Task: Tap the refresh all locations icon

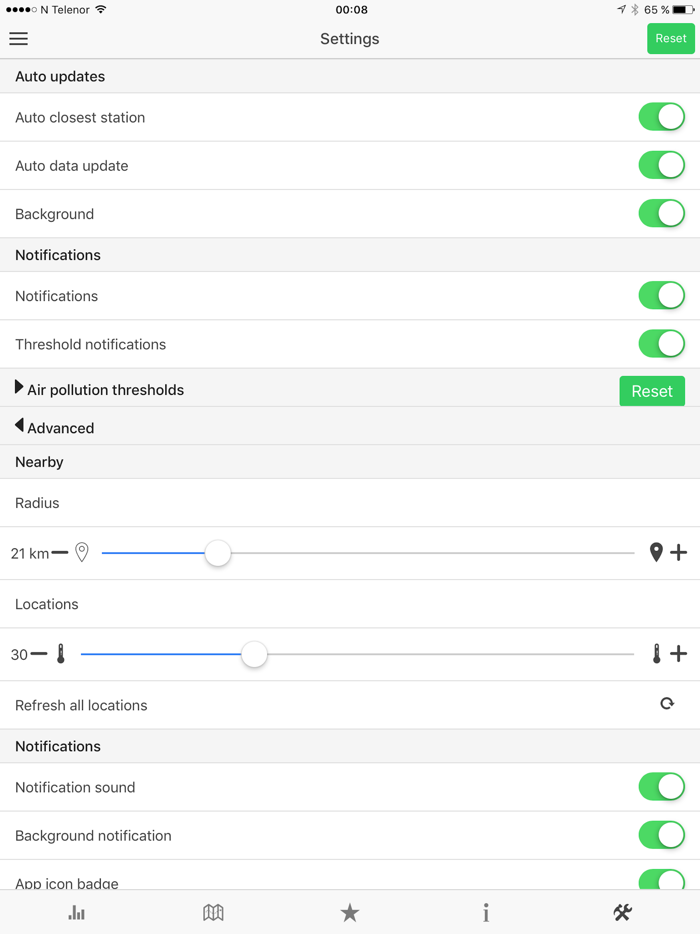Action: [x=667, y=704]
